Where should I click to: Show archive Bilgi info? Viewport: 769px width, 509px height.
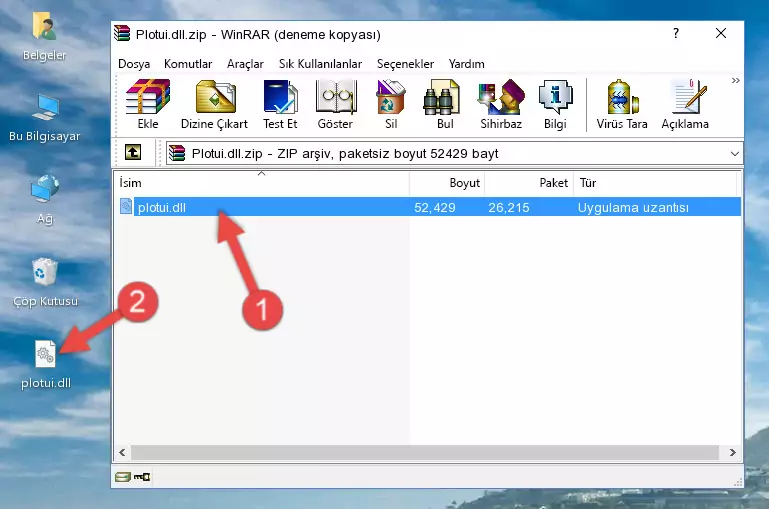click(x=555, y=104)
